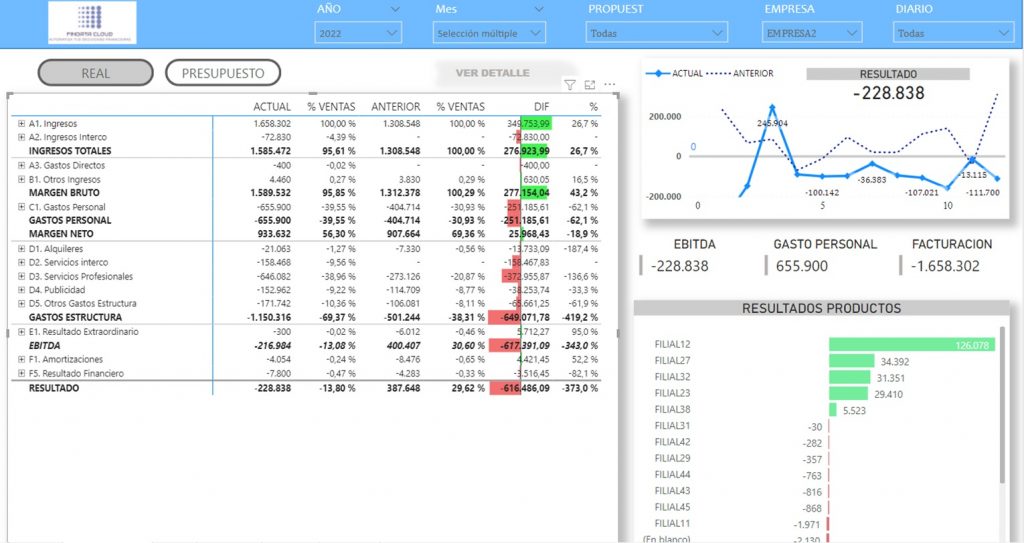Expand the C1. Gastos Personal row
This screenshot has width=1024, height=543.
[21, 206]
